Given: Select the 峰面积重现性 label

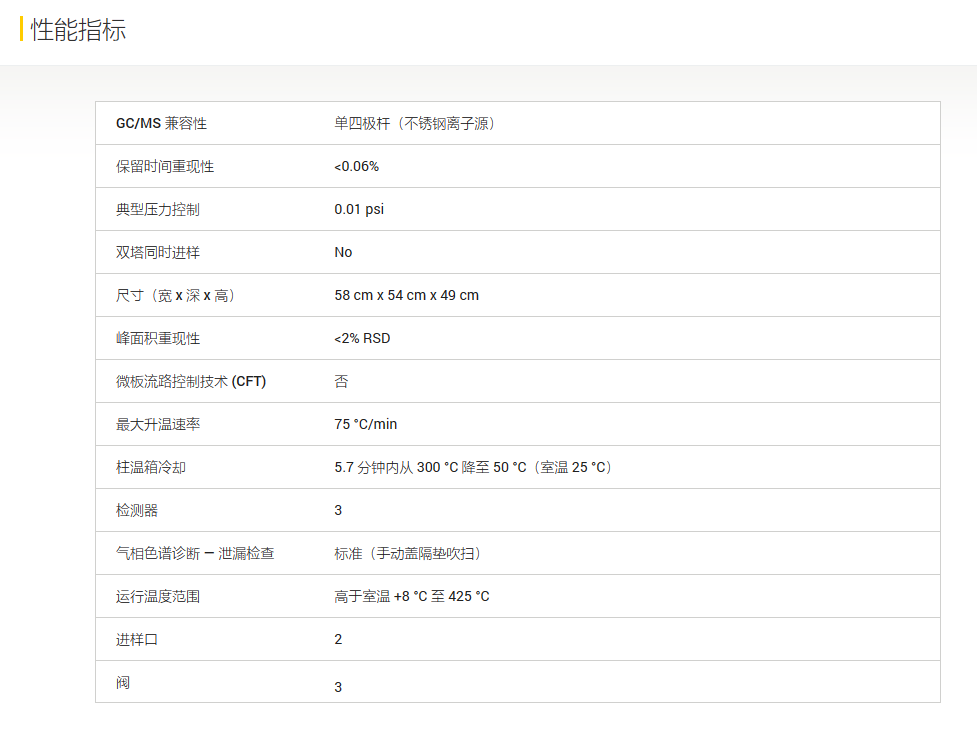Looking at the screenshot, I should (x=158, y=339).
